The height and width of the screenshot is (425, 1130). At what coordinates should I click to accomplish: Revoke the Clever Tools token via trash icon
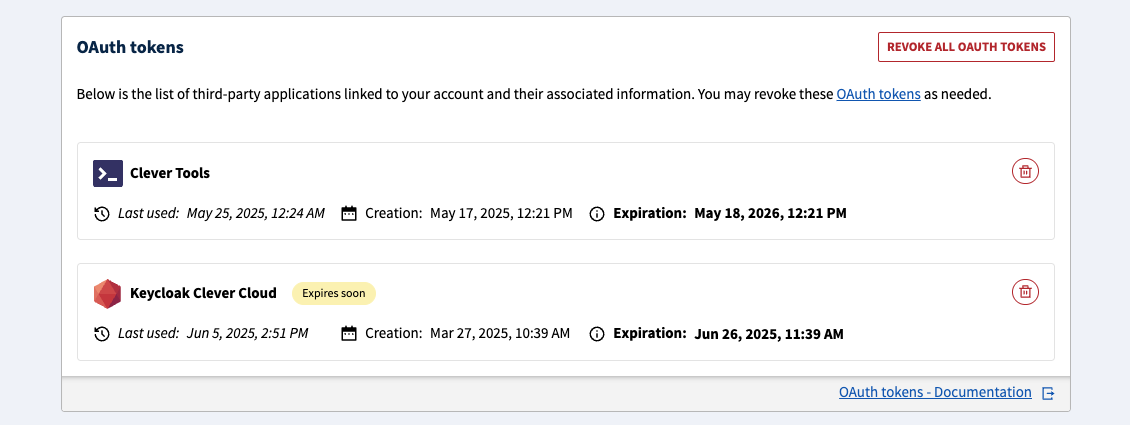[x=1025, y=172]
